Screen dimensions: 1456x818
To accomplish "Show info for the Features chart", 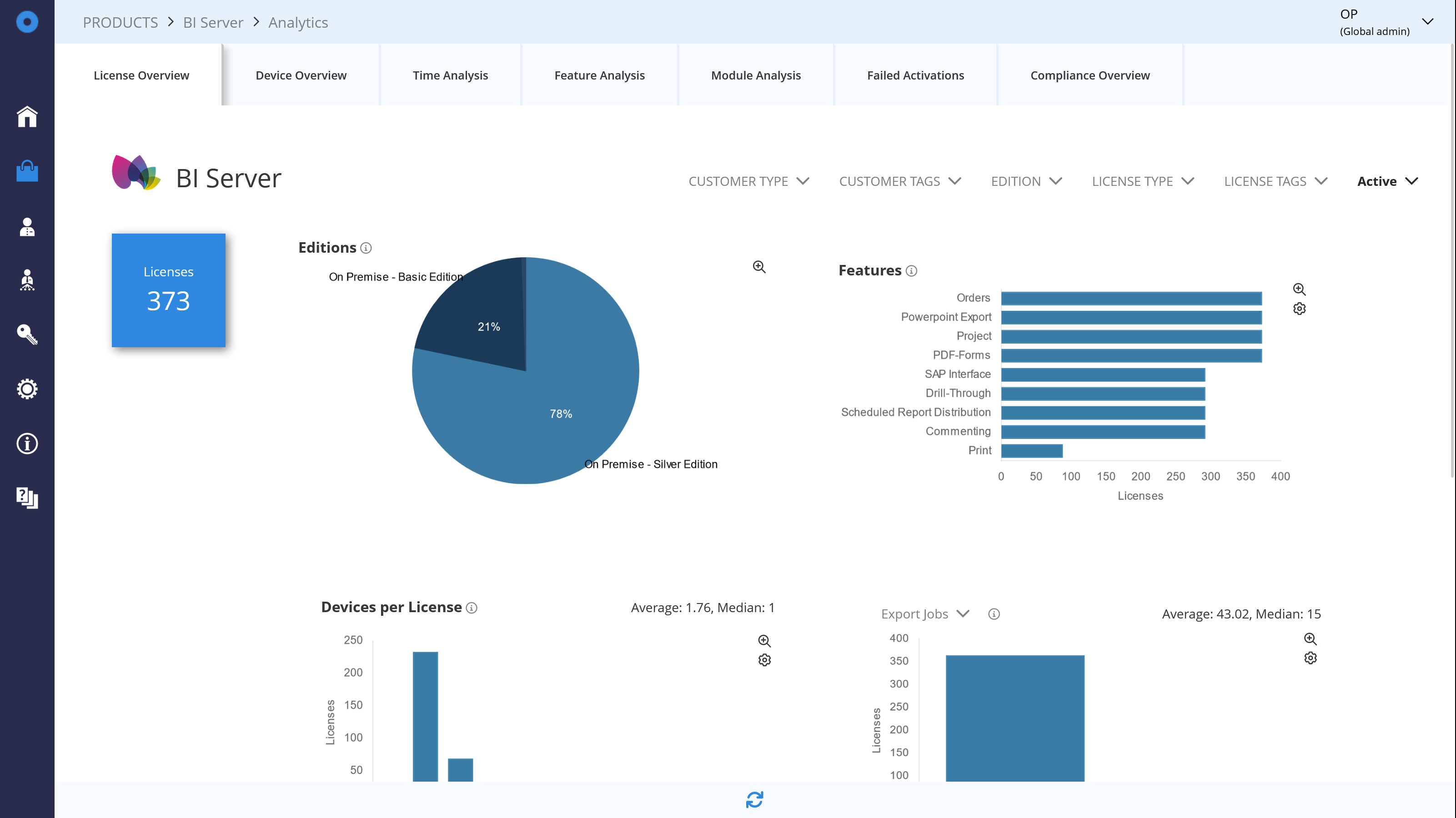I will pos(911,270).
